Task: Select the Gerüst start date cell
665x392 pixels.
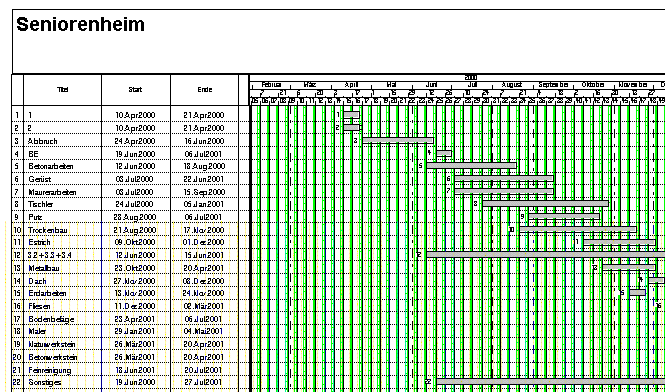Action: point(136,179)
